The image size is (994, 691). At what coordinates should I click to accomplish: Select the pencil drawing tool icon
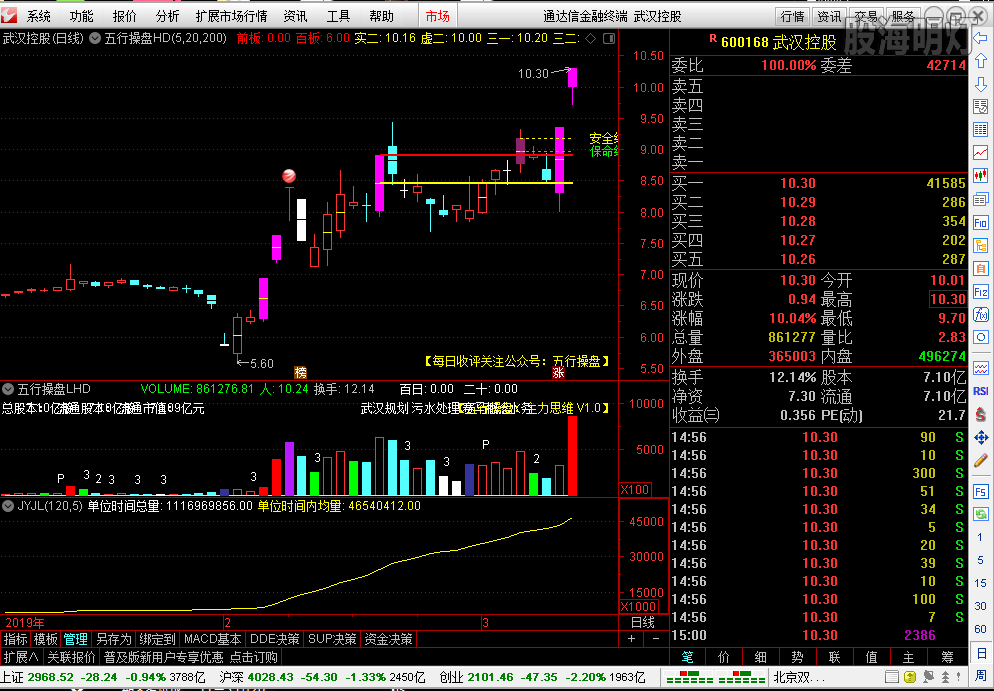[981, 461]
